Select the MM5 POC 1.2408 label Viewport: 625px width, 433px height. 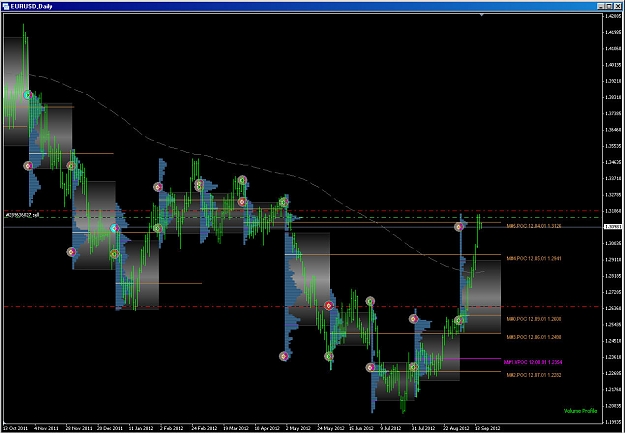point(534,337)
